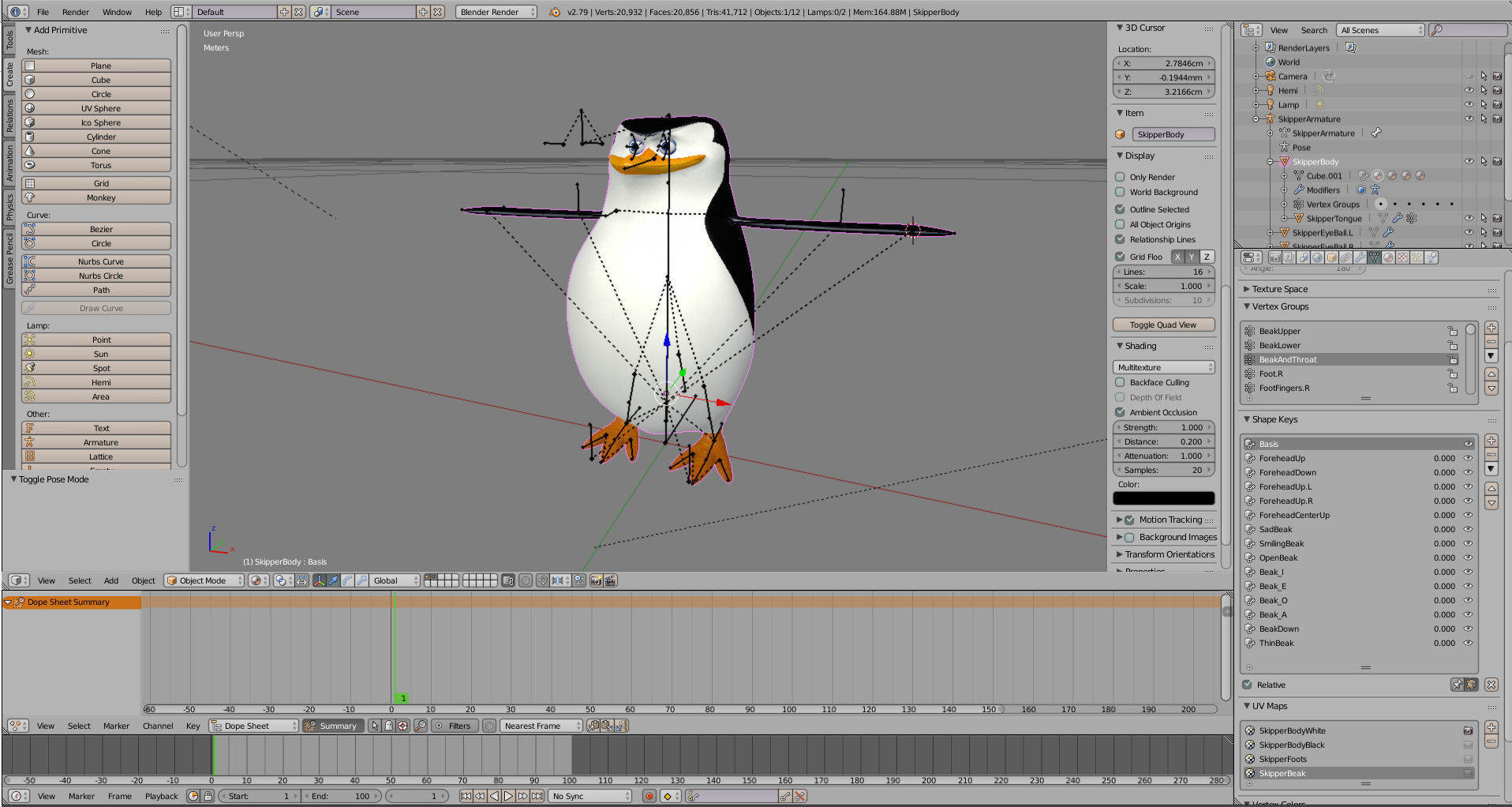Select the Ico Sphere primitive button
This screenshot has height=807, width=1512.
coord(96,122)
